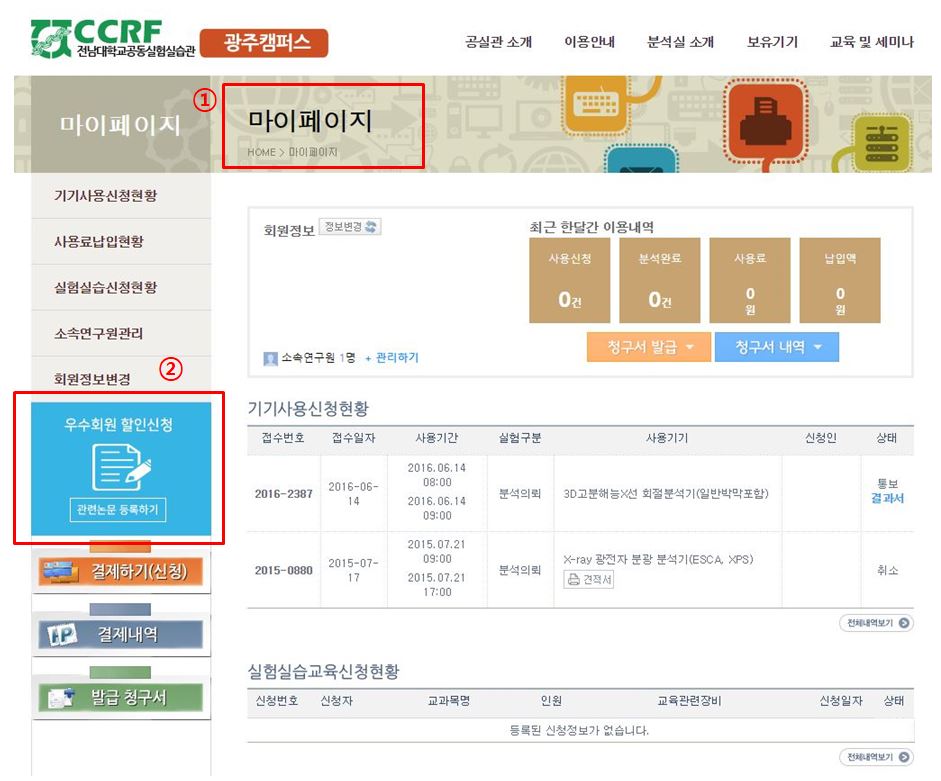Click the 우수회원 할인신청 document icon
This screenshot has height=781, width=941.
tap(119, 466)
